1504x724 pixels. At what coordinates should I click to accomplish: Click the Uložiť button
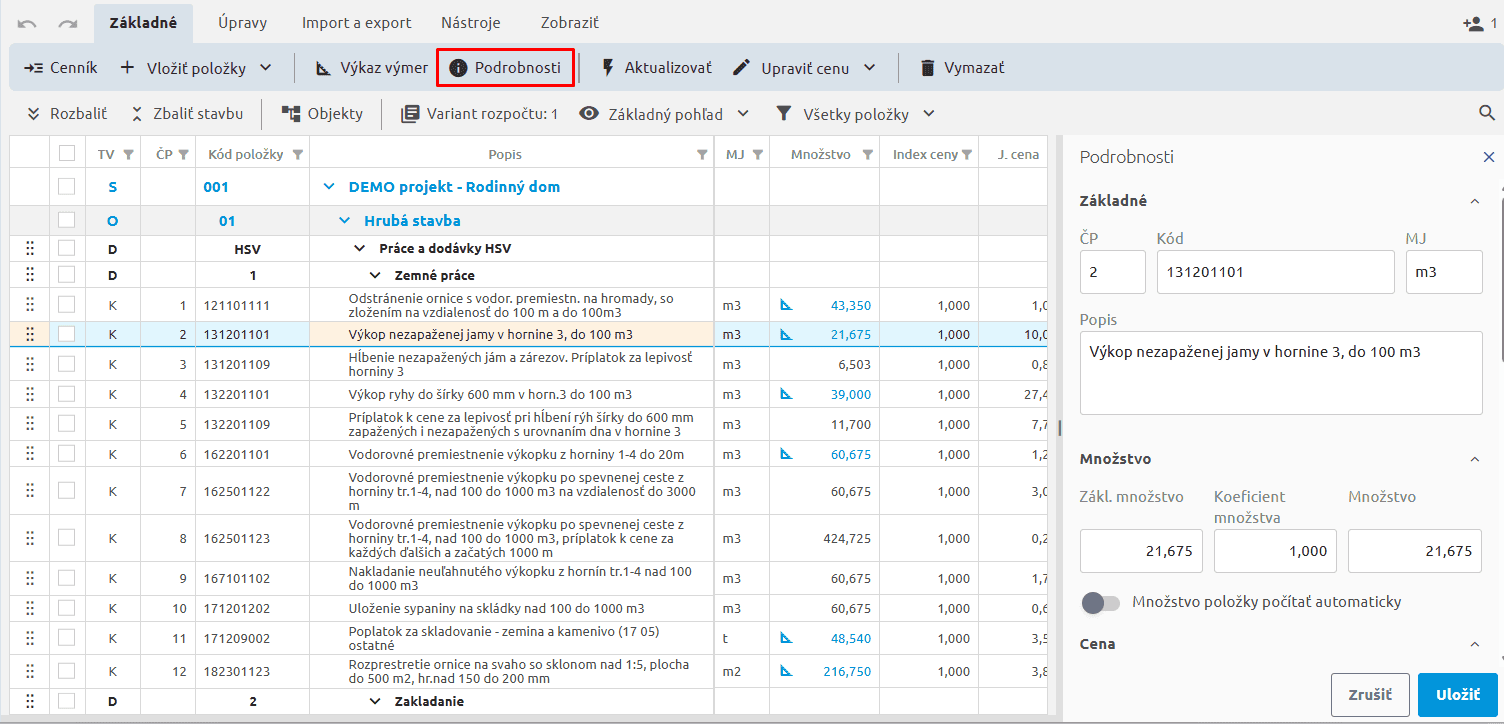pyautogui.click(x=1457, y=695)
